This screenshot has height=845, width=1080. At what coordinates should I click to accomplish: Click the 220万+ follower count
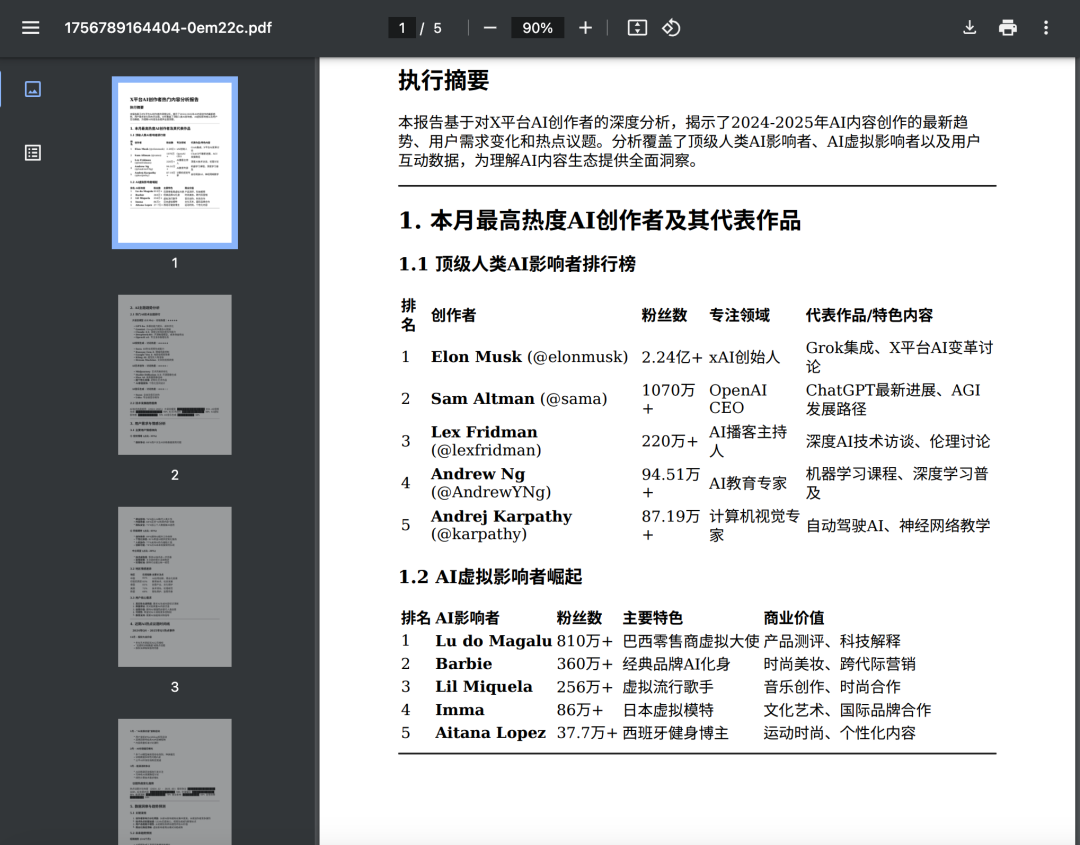669,441
